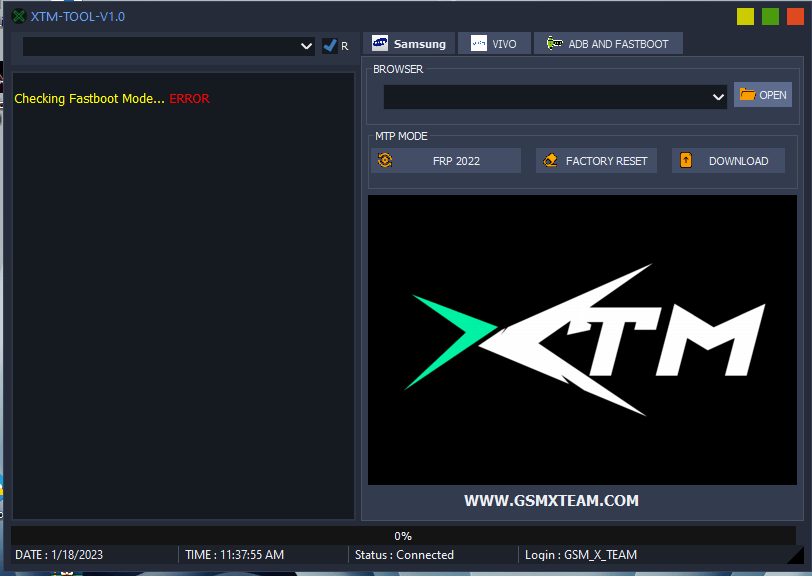The height and width of the screenshot is (576, 812).
Task: Click the Download upload-arrow icon
Action: 686,160
